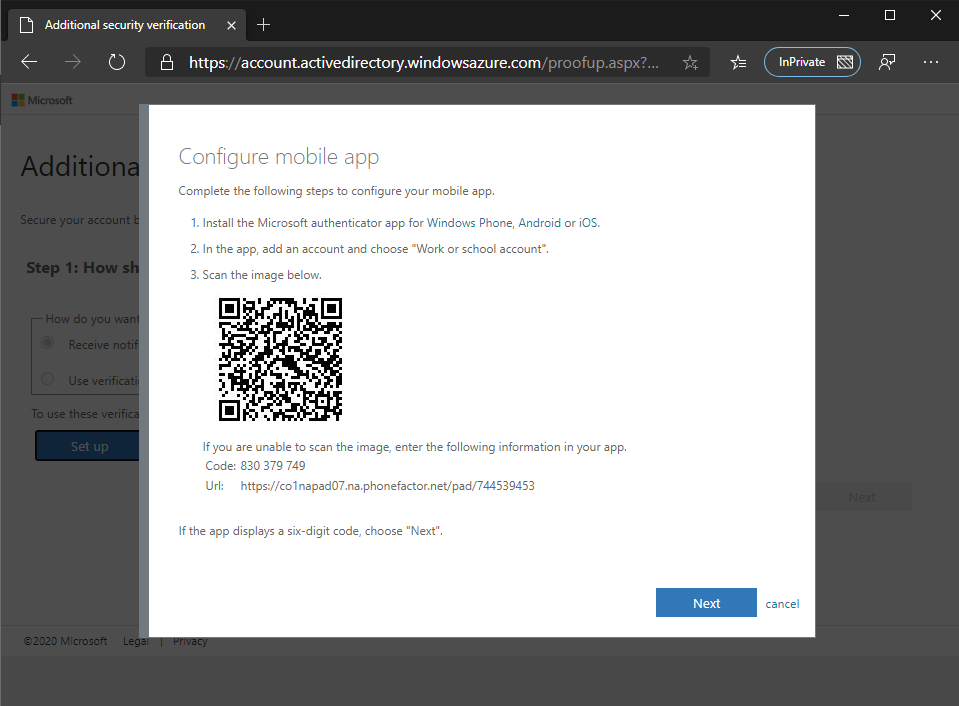959x706 pixels.
Task: Select Use verification code radio option
Action: 48,379
